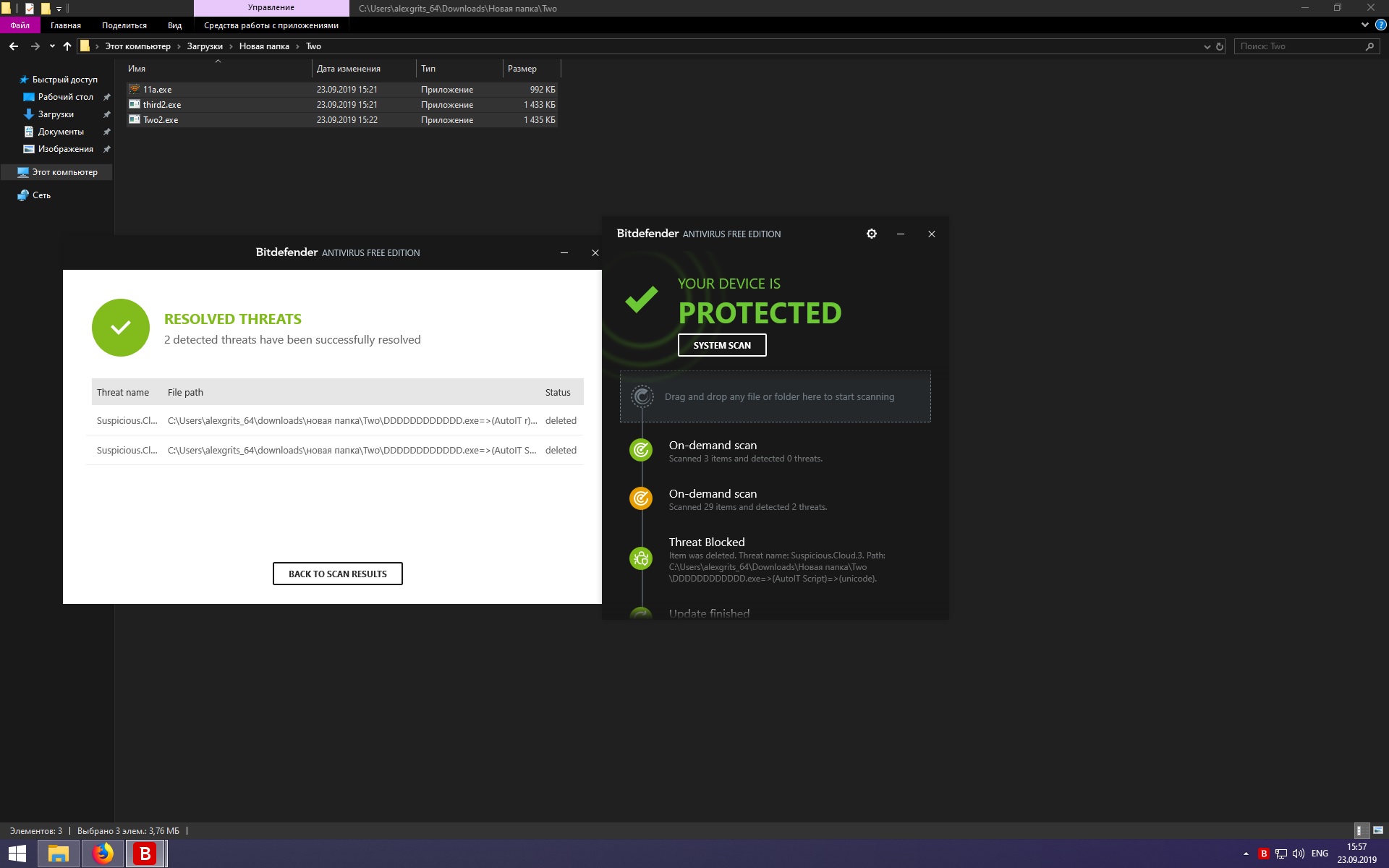Open the Файл menu
This screenshot has height=868, width=1389.
pyautogui.click(x=20, y=25)
